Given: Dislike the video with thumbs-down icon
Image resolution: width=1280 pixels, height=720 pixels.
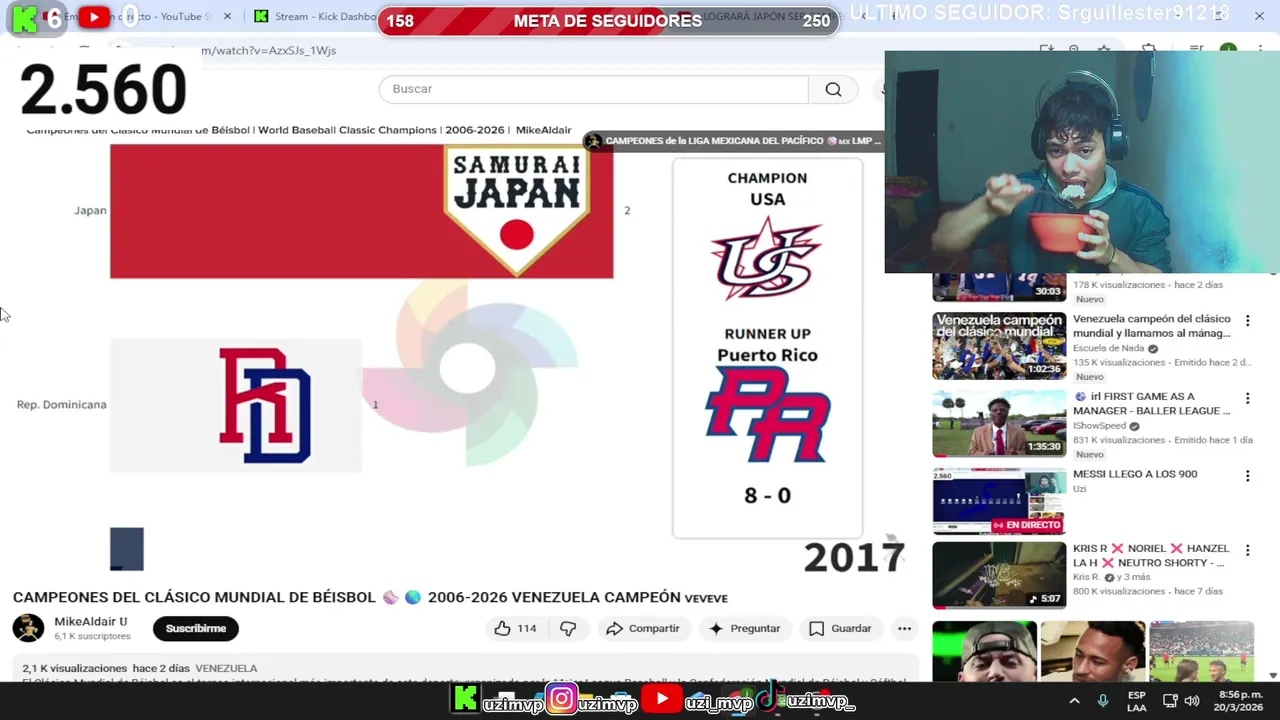Looking at the screenshot, I should [568, 628].
